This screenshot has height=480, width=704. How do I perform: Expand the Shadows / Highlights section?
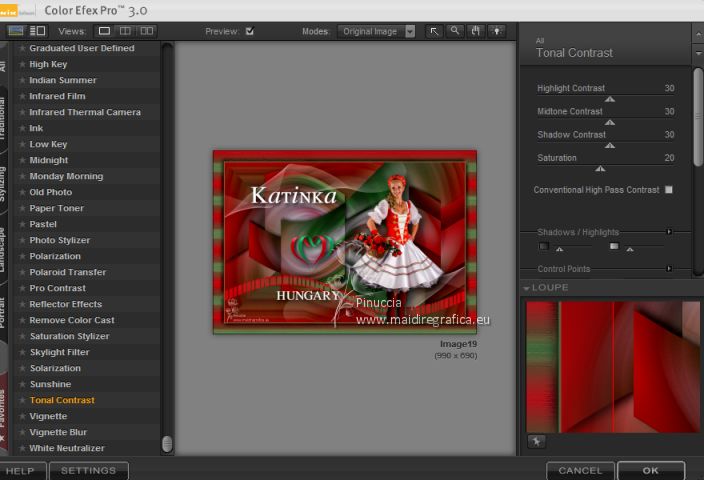click(669, 232)
